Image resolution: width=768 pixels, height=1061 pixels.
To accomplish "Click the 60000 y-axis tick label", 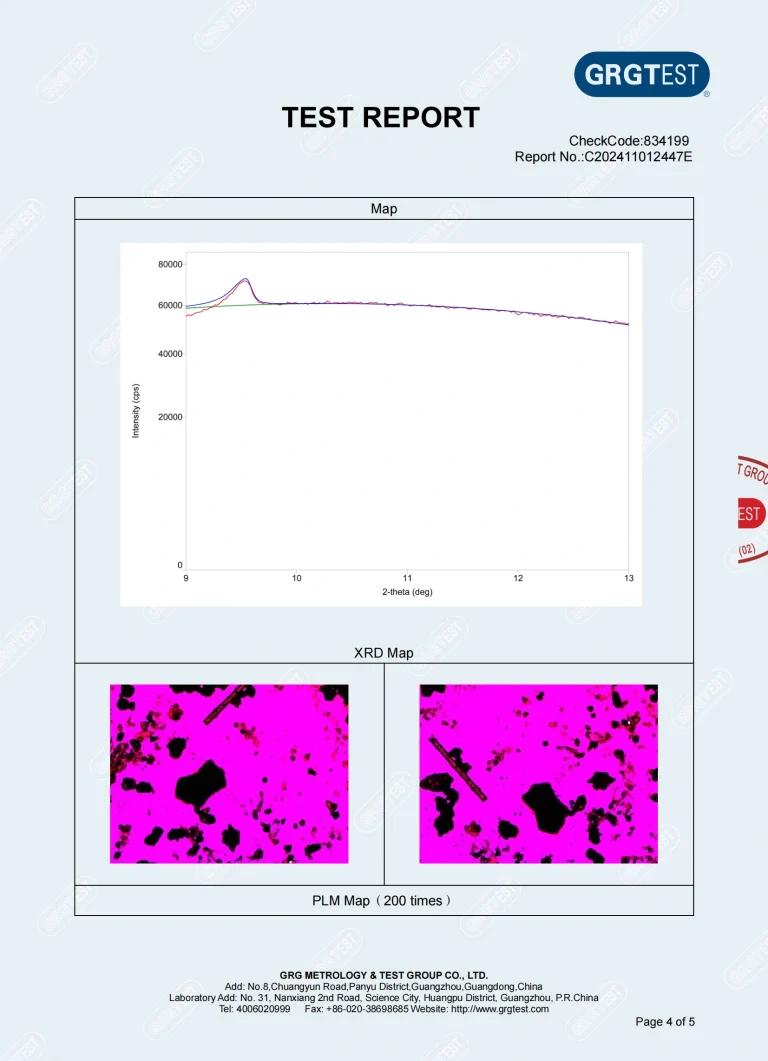I will 170,306.
